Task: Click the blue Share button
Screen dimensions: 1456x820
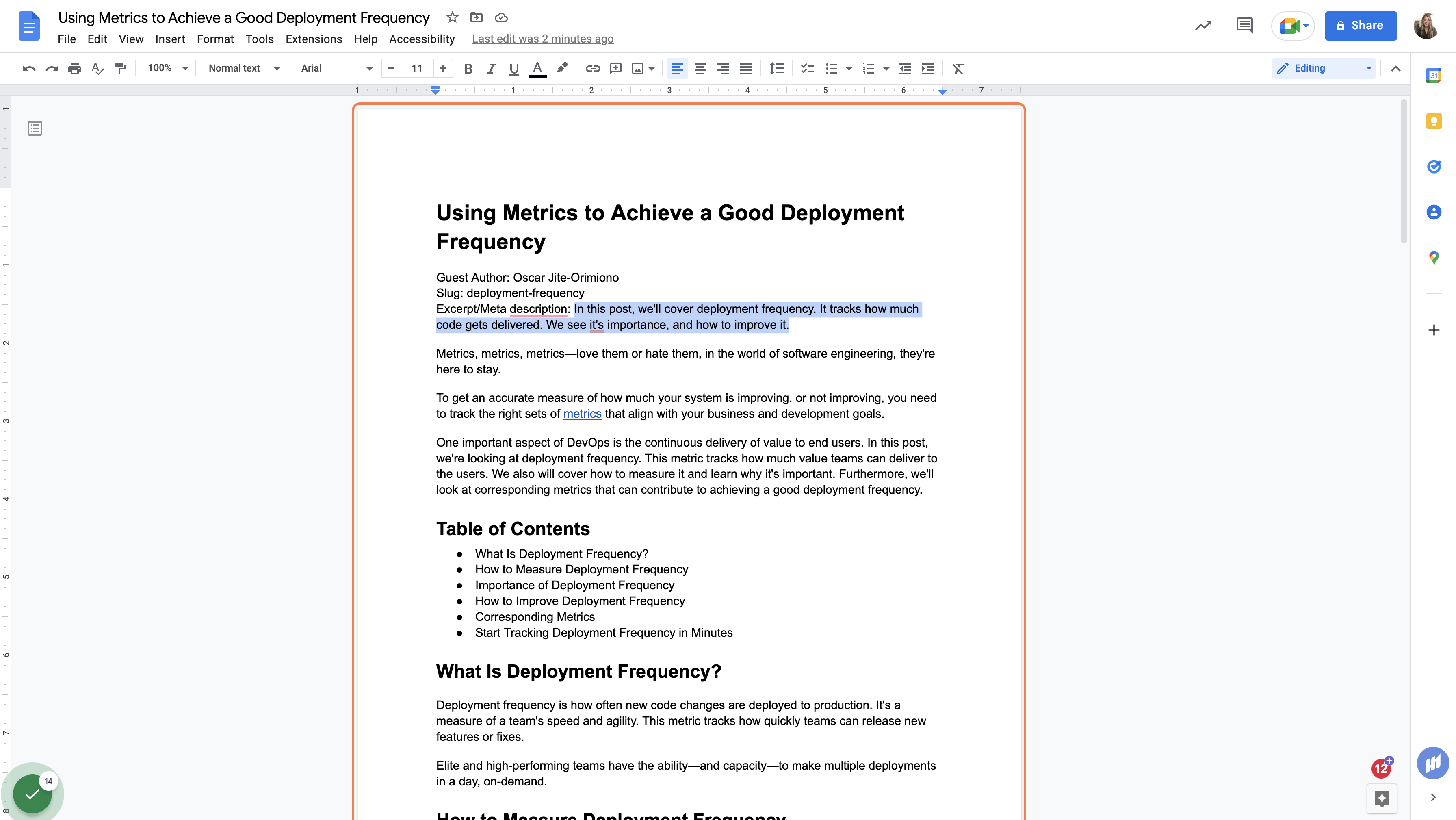Action: (1361, 26)
